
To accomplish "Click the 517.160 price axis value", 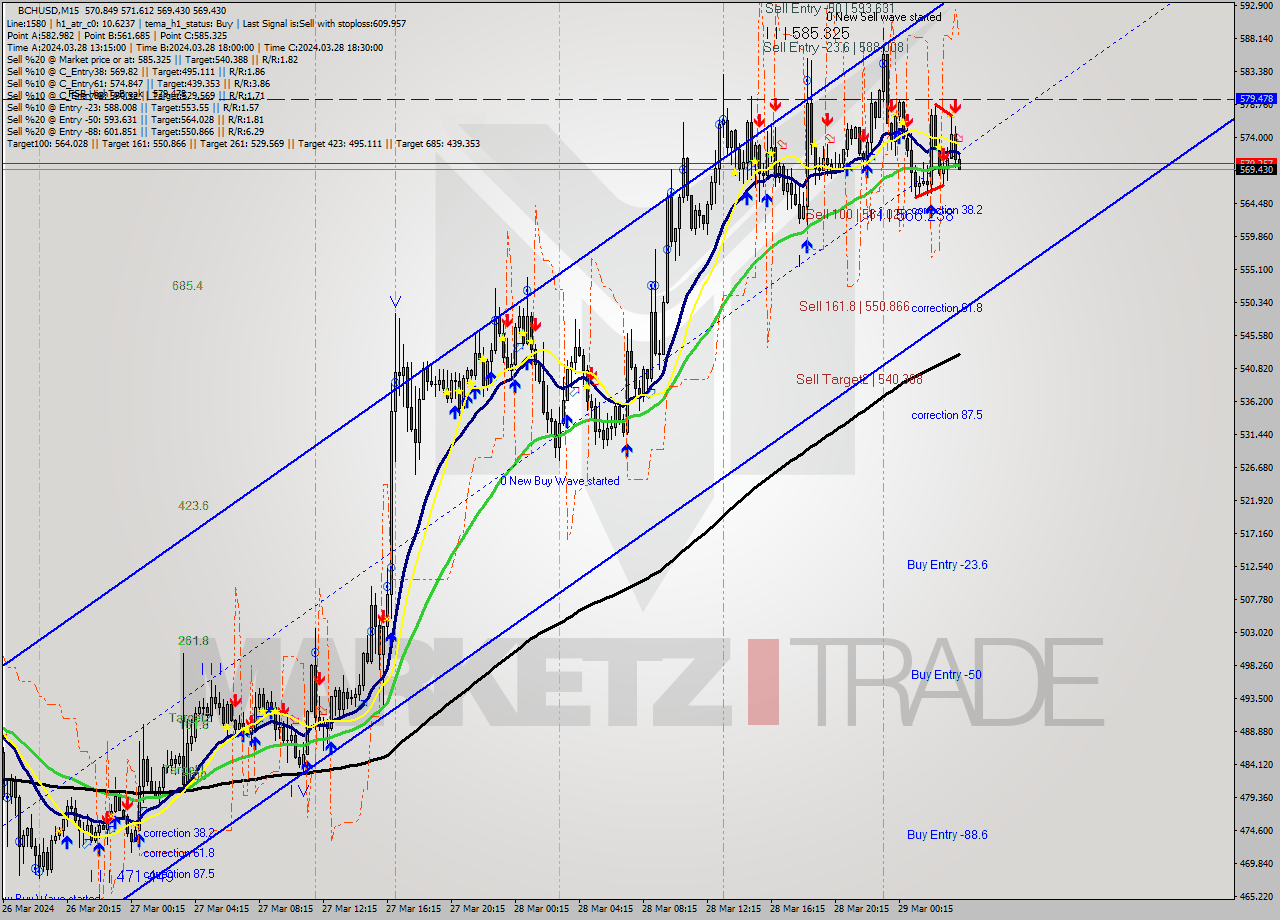I will tap(1256, 534).
